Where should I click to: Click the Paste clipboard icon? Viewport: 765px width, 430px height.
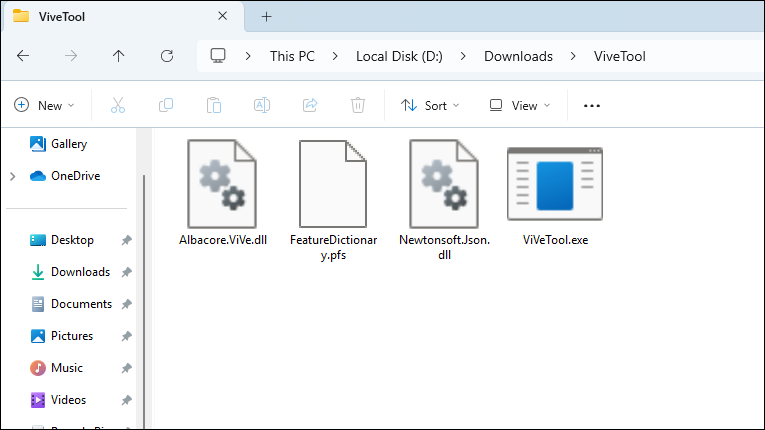click(214, 105)
